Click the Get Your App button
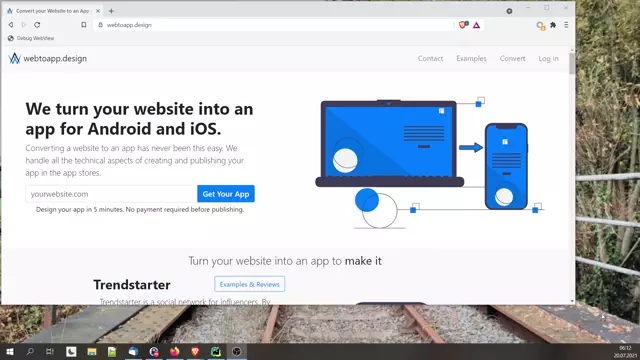640x360 pixels. click(x=226, y=194)
